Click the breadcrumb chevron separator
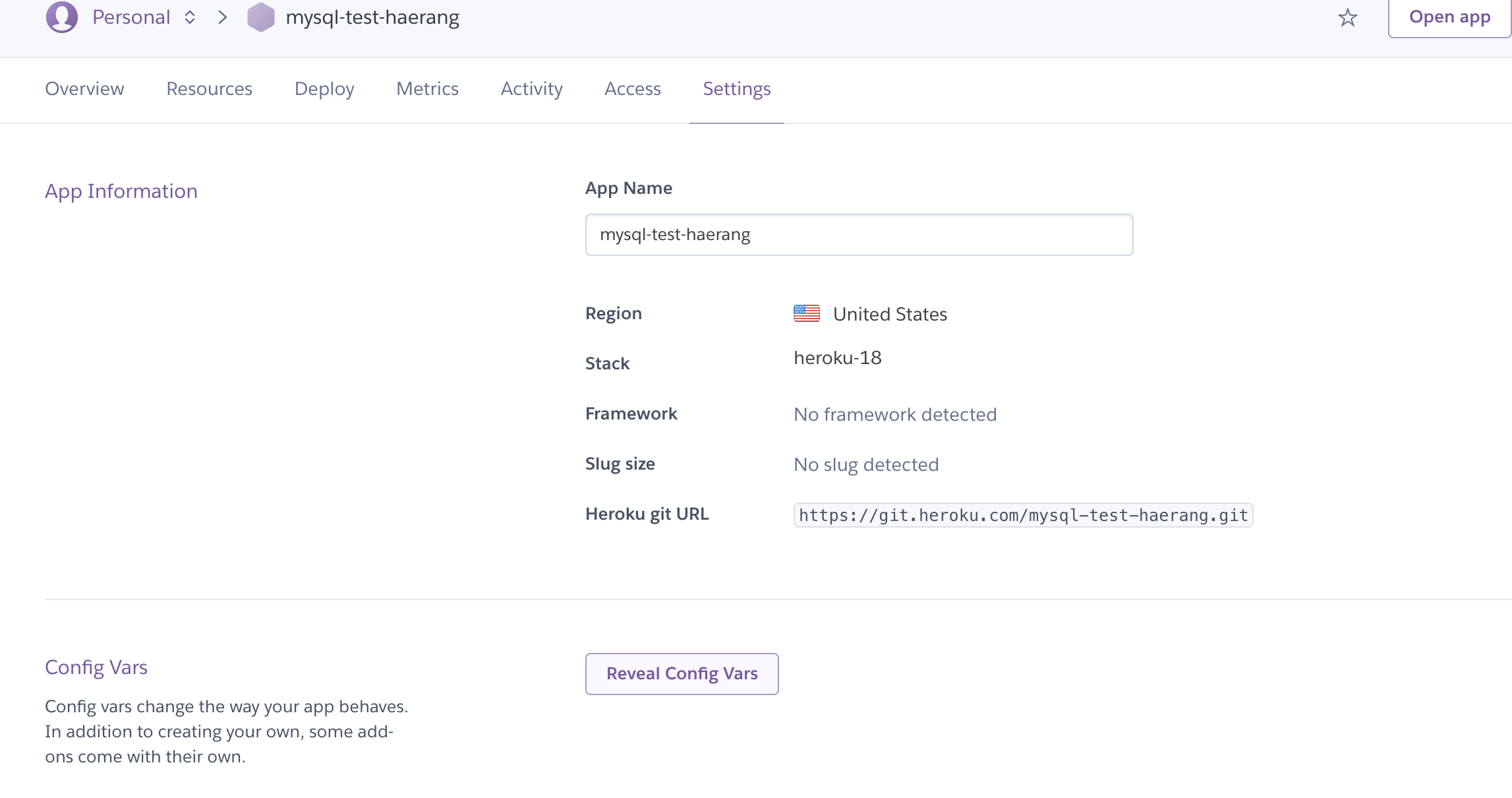This screenshot has height=798, width=1512. click(222, 17)
